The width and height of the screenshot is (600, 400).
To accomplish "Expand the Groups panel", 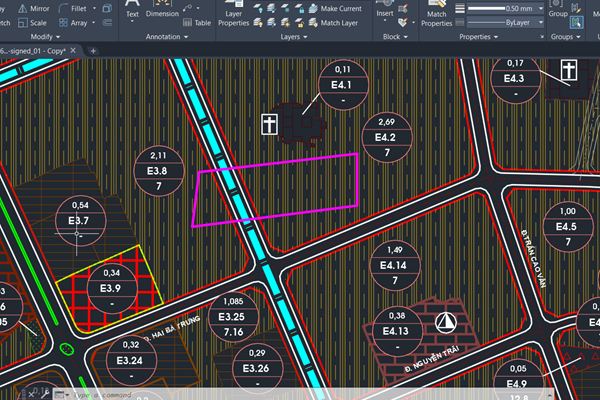I will 565,37.
